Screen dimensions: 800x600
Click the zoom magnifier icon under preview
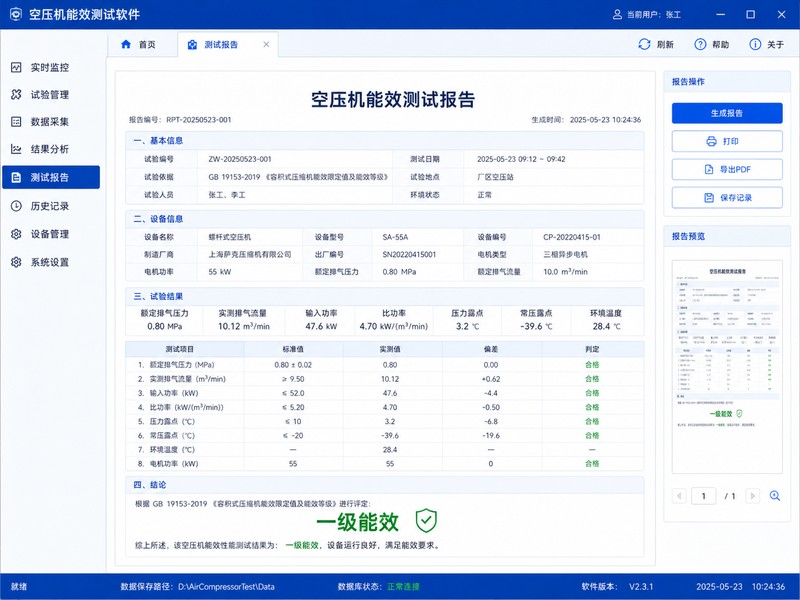pos(774,496)
